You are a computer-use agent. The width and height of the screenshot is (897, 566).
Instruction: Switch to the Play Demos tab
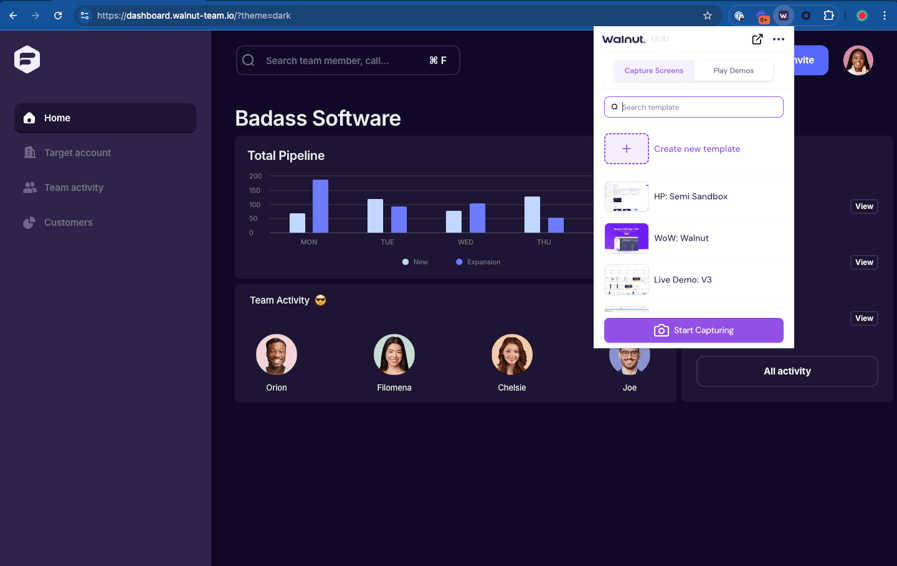pos(733,70)
